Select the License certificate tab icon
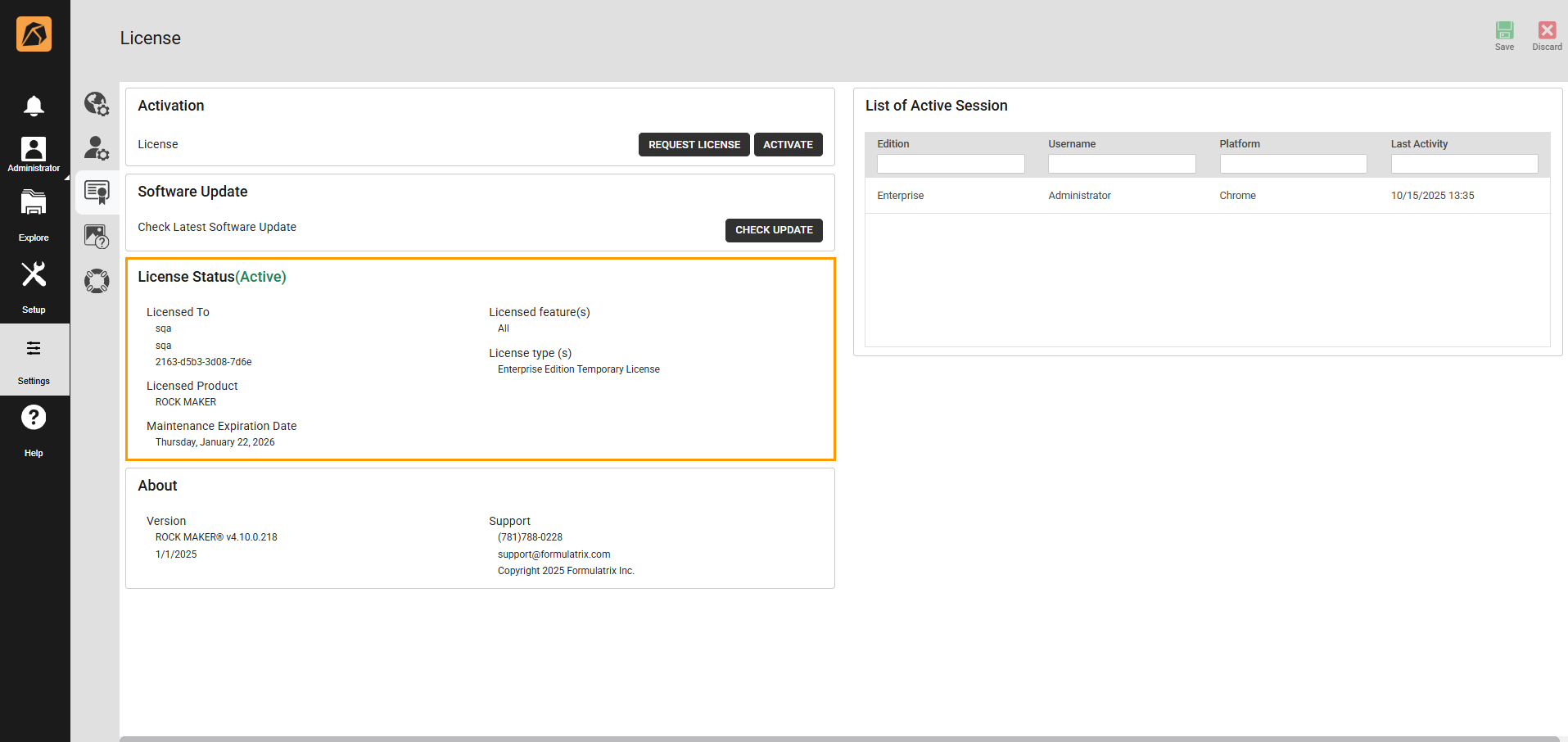The height and width of the screenshot is (742, 1568). click(x=97, y=192)
